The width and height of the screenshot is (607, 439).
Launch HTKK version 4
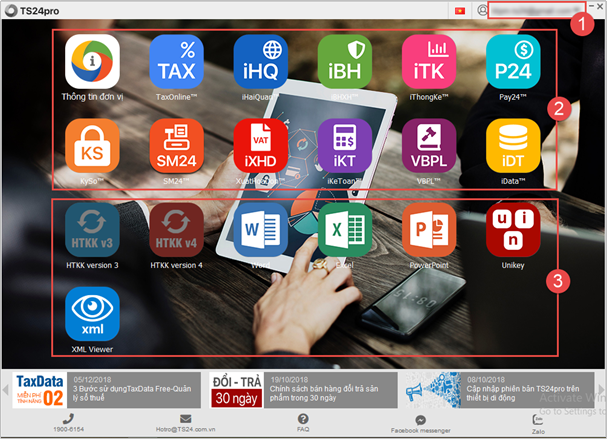[177, 230]
